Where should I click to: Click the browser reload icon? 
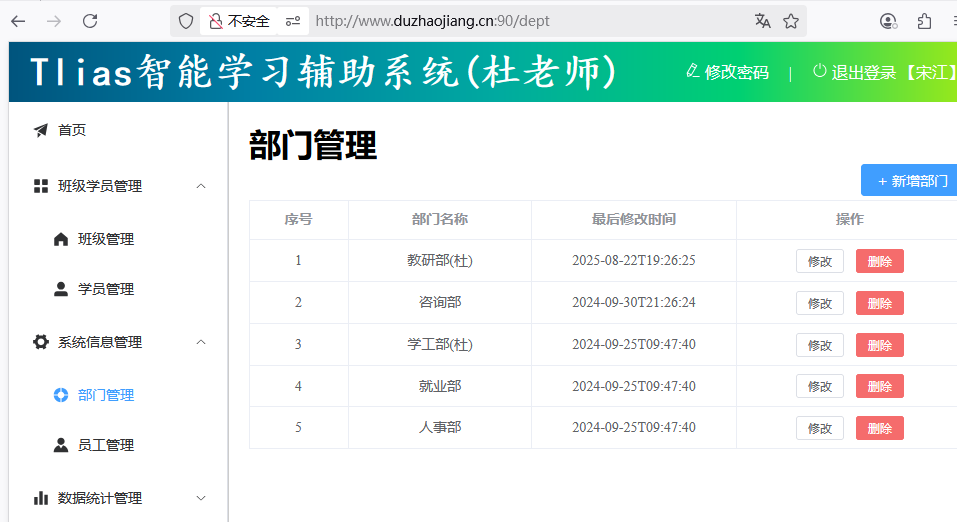pyautogui.click(x=90, y=21)
